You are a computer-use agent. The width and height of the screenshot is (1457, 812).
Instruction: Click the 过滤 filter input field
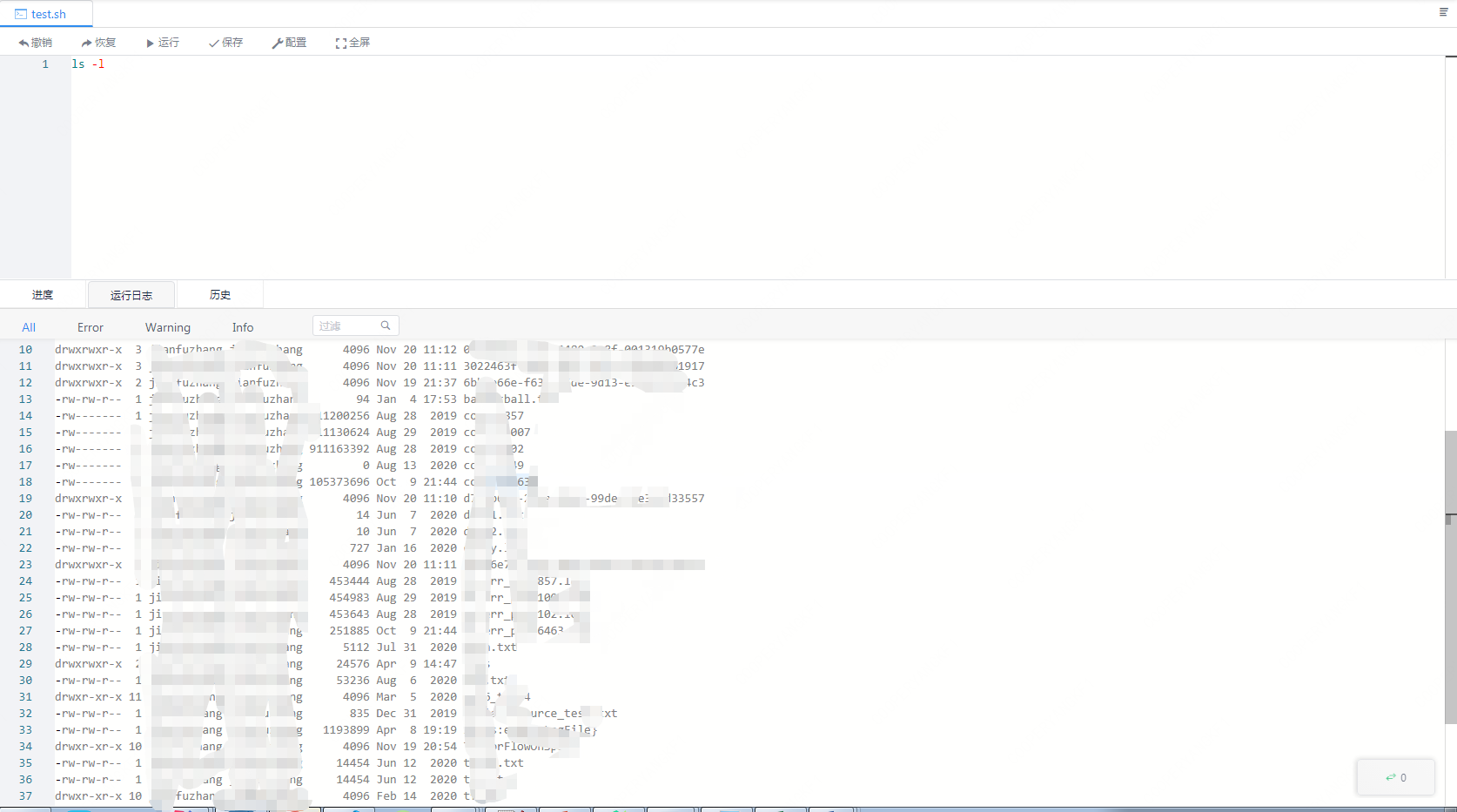tap(346, 325)
